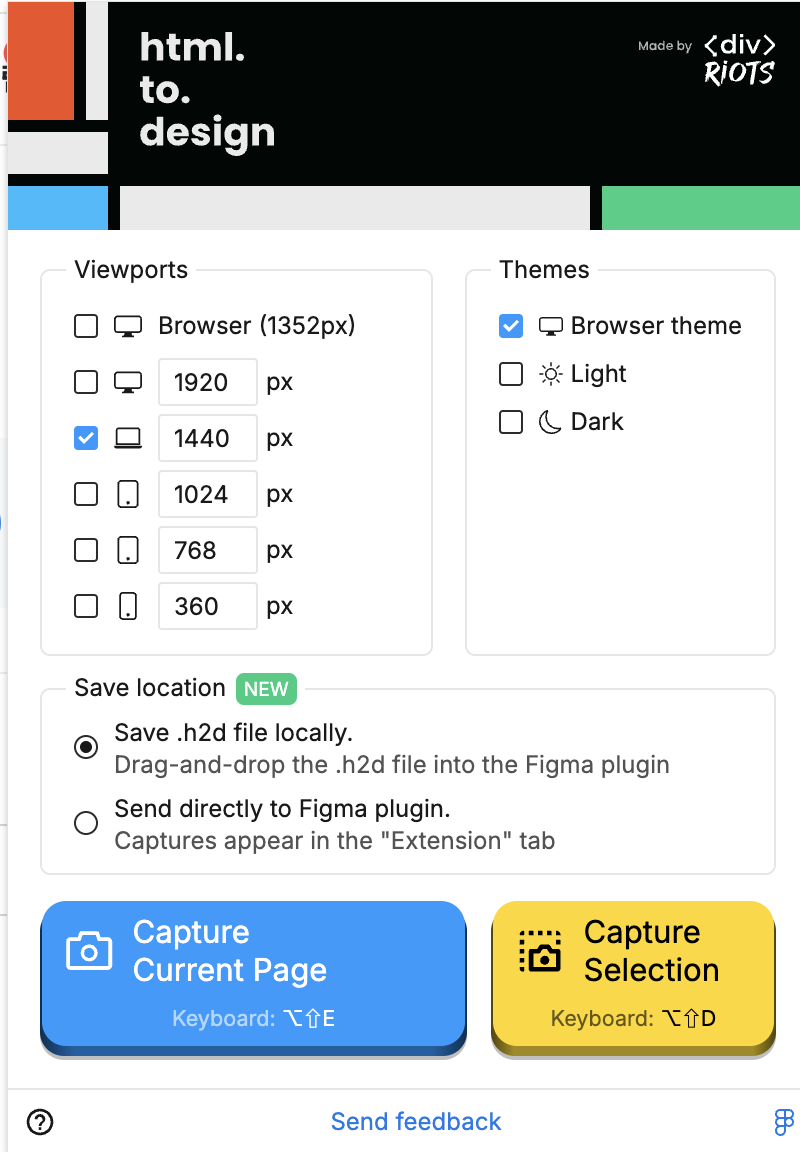Screen dimensions: 800x1152
Task: Select Send directly to Figma plugin
Action: point(87,823)
